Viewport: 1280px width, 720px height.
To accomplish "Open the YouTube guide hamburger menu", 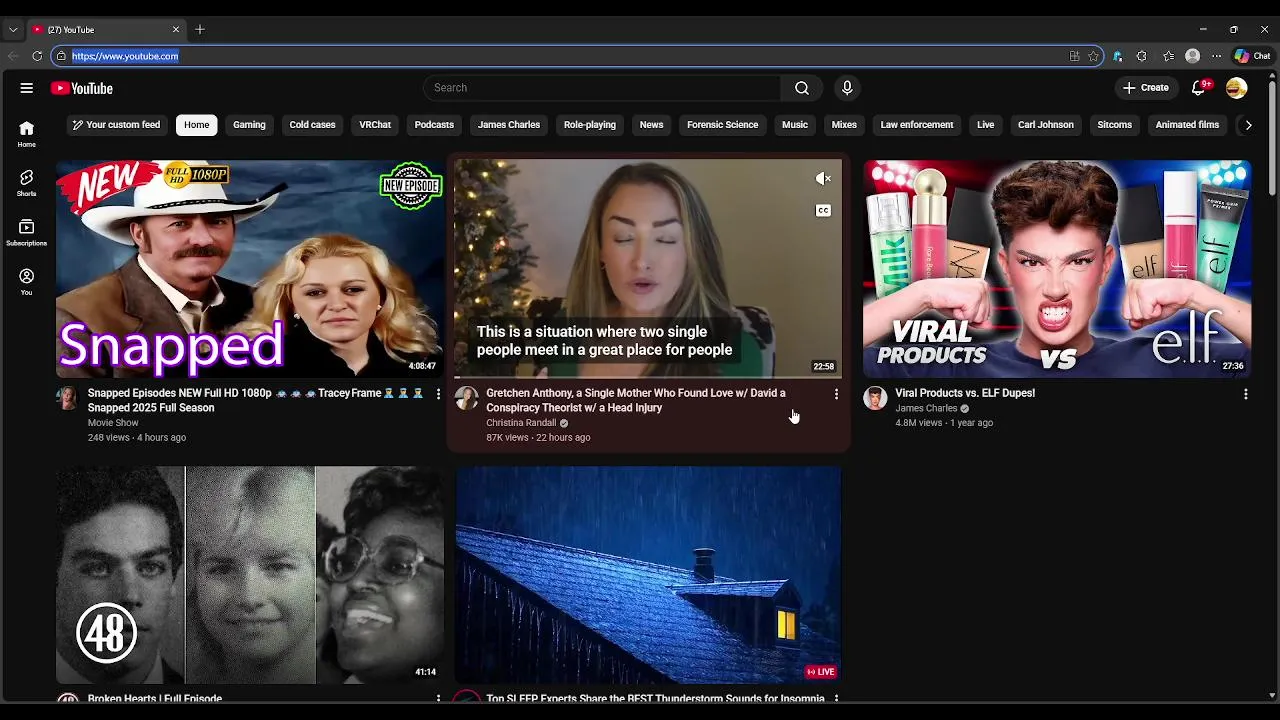I will coord(27,88).
